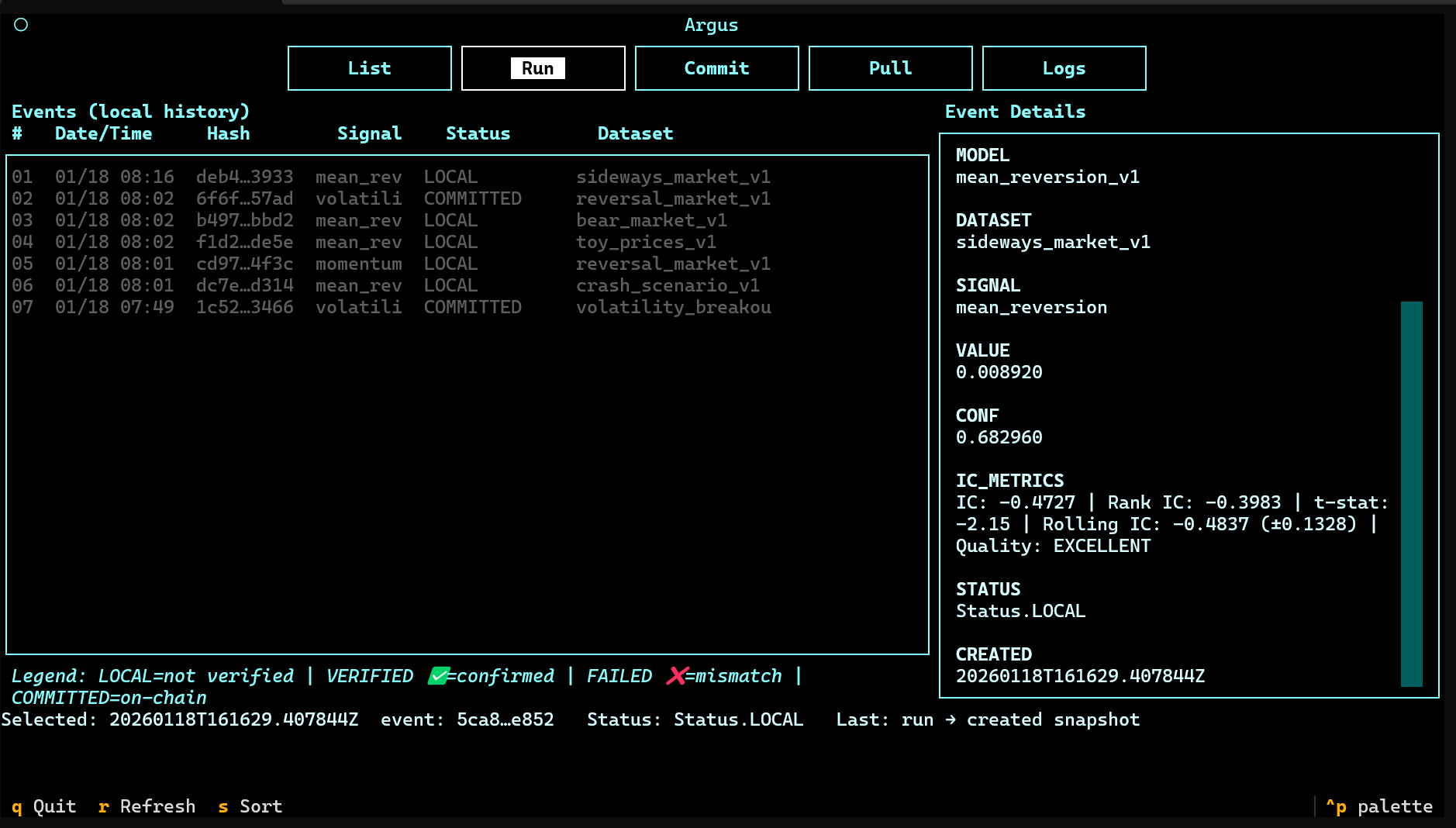
Task: Click the circle icon in top-left corner
Action: (x=21, y=25)
